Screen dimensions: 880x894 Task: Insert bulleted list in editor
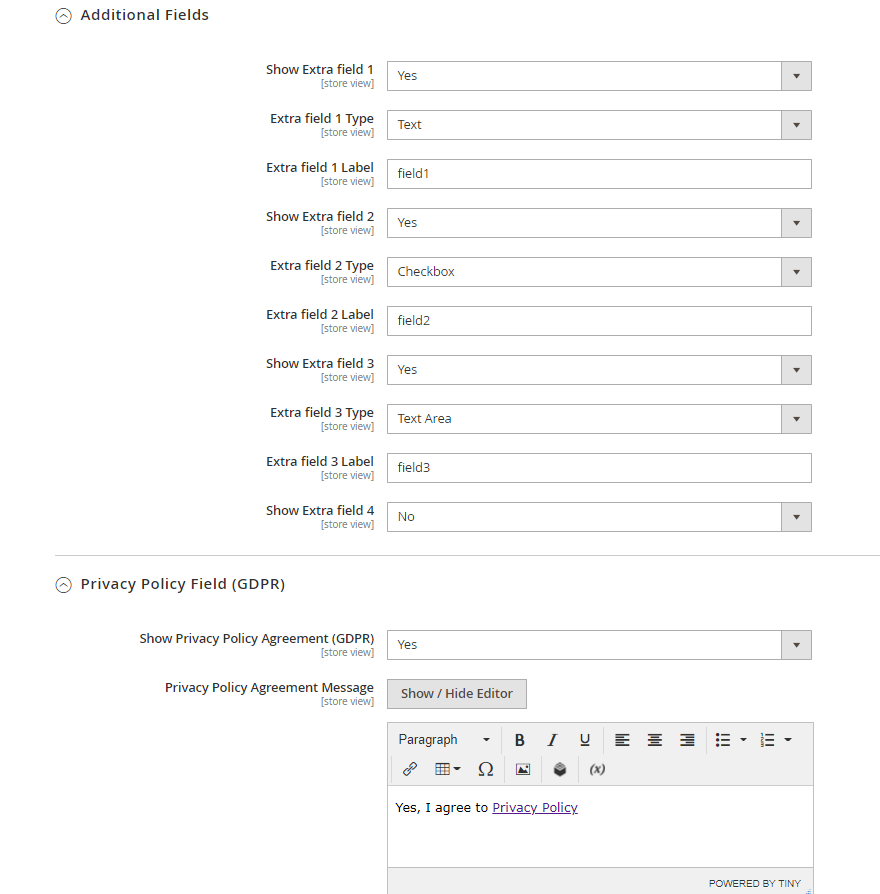[x=723, y=740]
